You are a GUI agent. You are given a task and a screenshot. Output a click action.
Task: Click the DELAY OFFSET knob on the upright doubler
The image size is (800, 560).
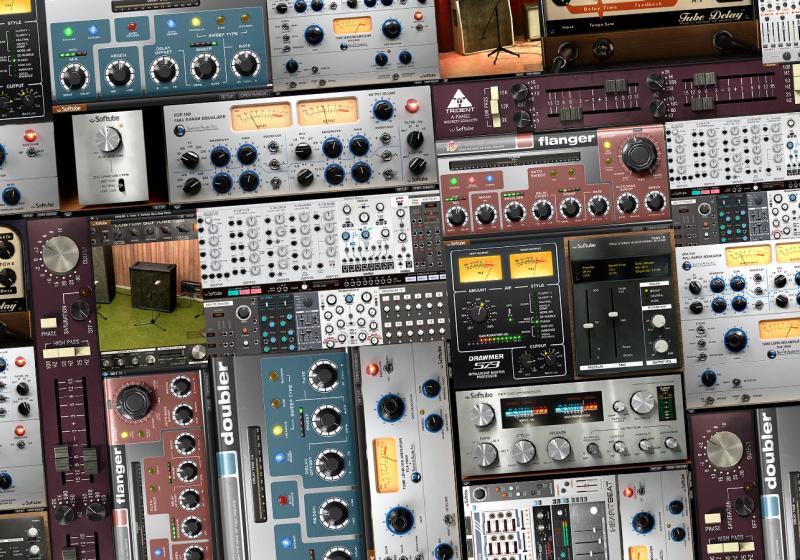(164, 70)
